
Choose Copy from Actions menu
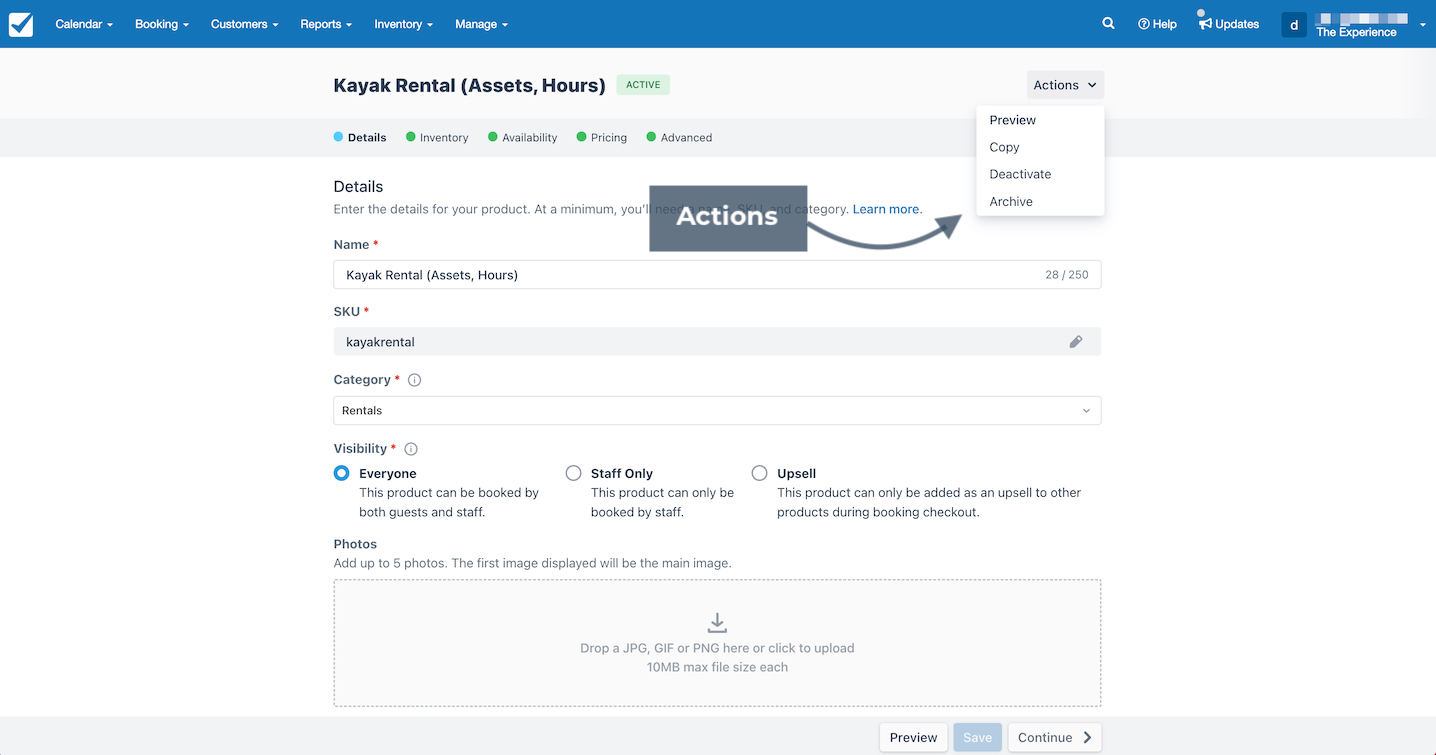(1040, 147)
